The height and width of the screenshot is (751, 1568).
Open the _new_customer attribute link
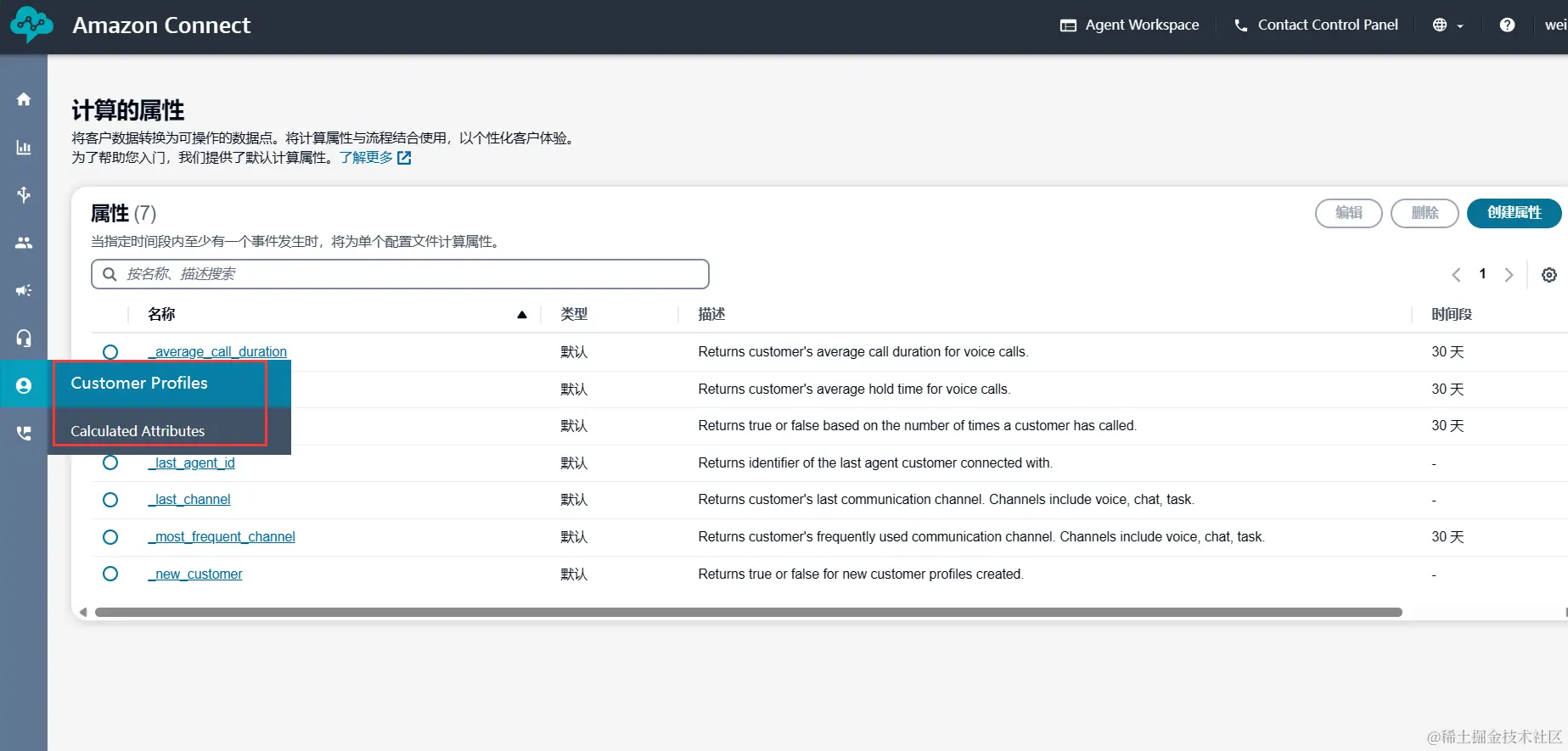click(195, 574)
